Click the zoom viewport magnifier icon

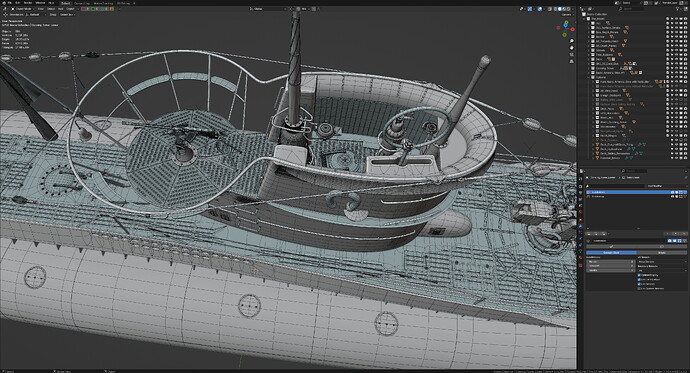pos(572,41)
